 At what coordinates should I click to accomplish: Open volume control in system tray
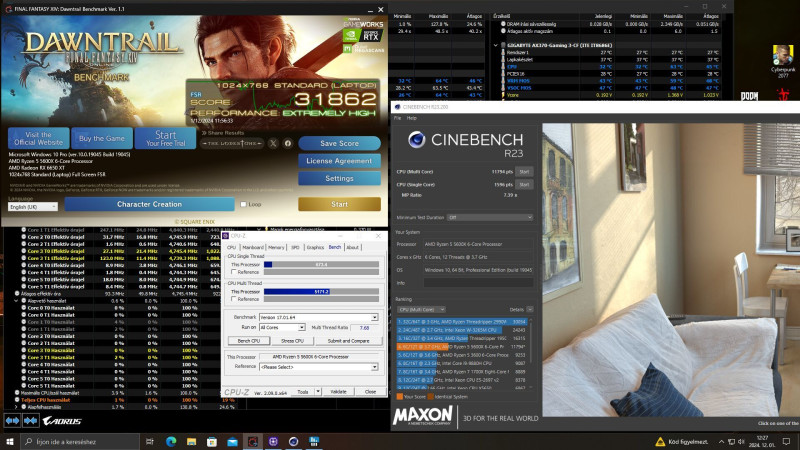[741, 441]
